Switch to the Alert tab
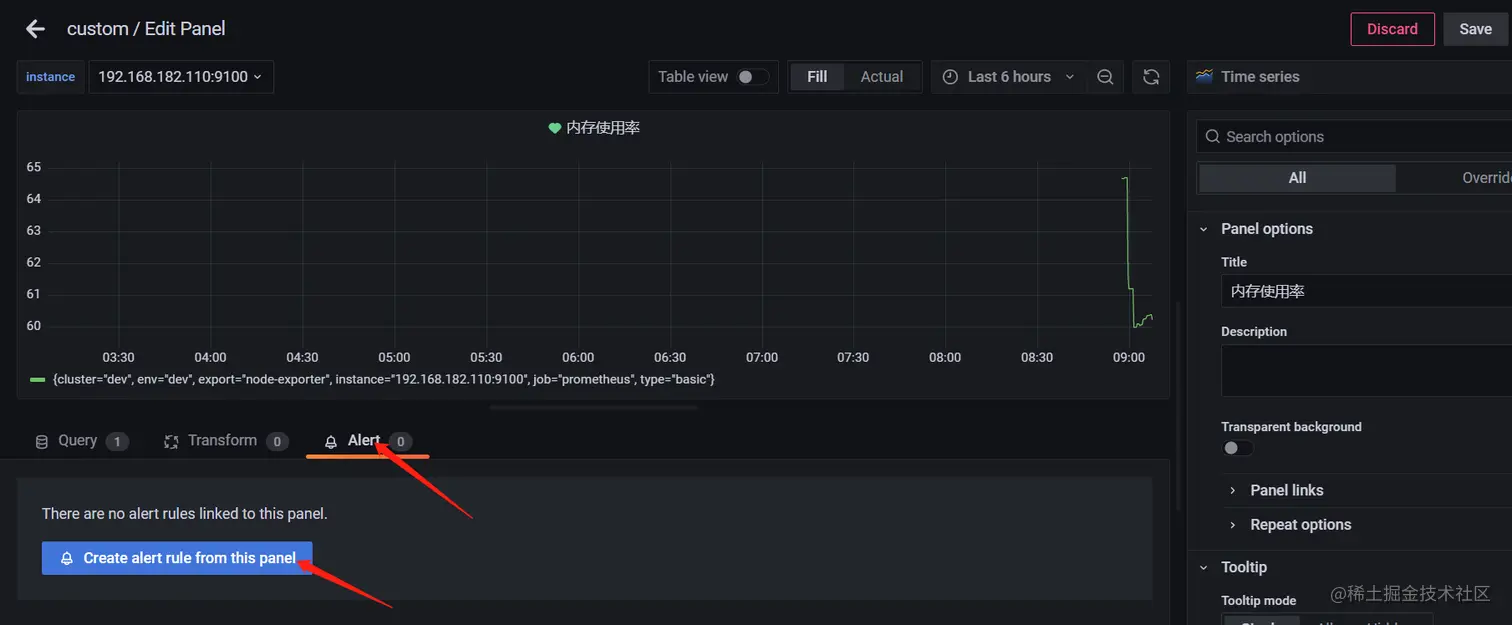 pyautogui.click(x=368, y=441)
